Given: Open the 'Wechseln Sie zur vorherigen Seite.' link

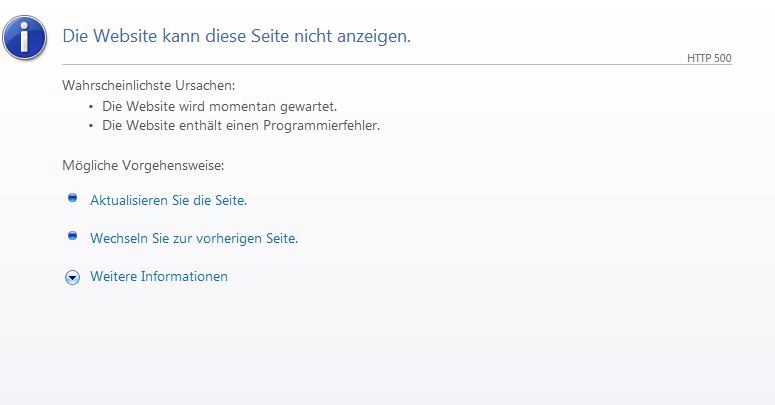Looking at the screenshot, I should (x=194, y=238).
